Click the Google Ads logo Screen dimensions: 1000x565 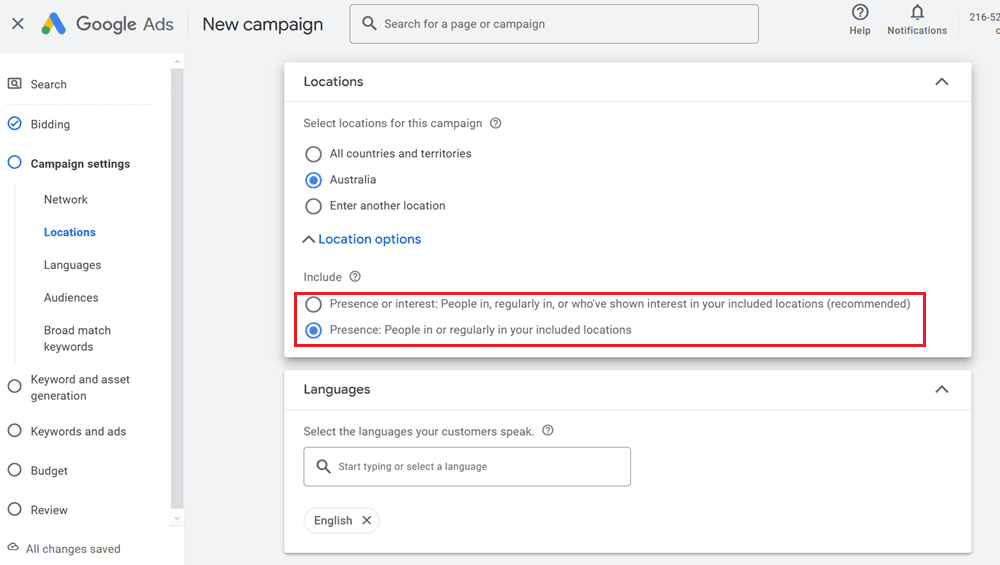(108, 24)
